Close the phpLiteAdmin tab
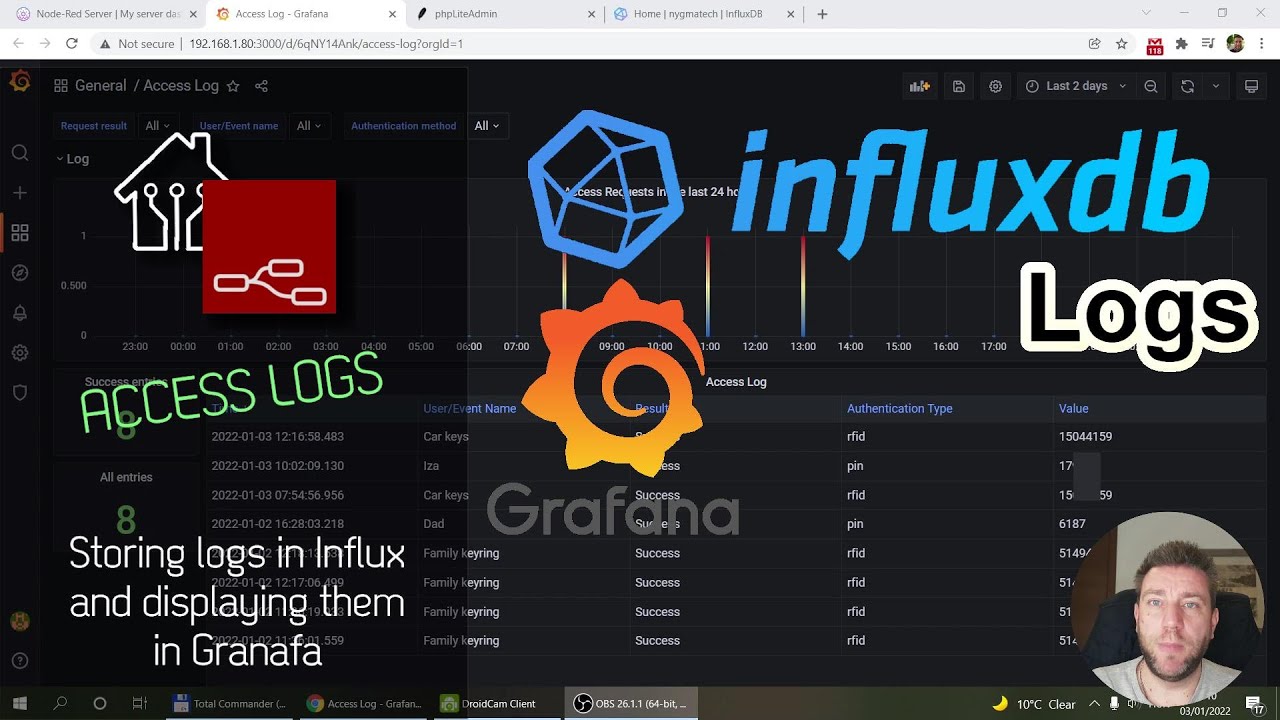Viewport: 1280px width, 720px height. pyautogui.click(x=591, y=14)
